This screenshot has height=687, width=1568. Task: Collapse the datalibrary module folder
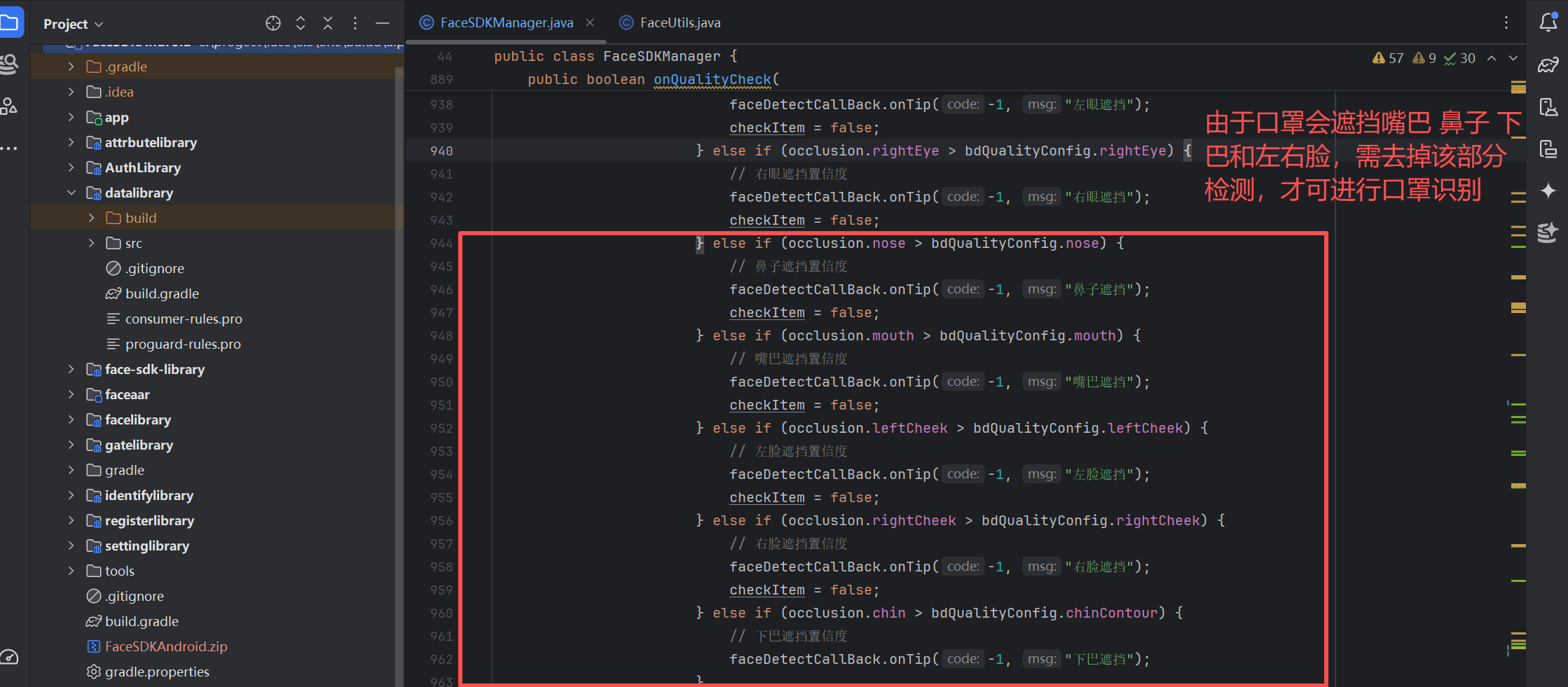click(x=71, y=193)
